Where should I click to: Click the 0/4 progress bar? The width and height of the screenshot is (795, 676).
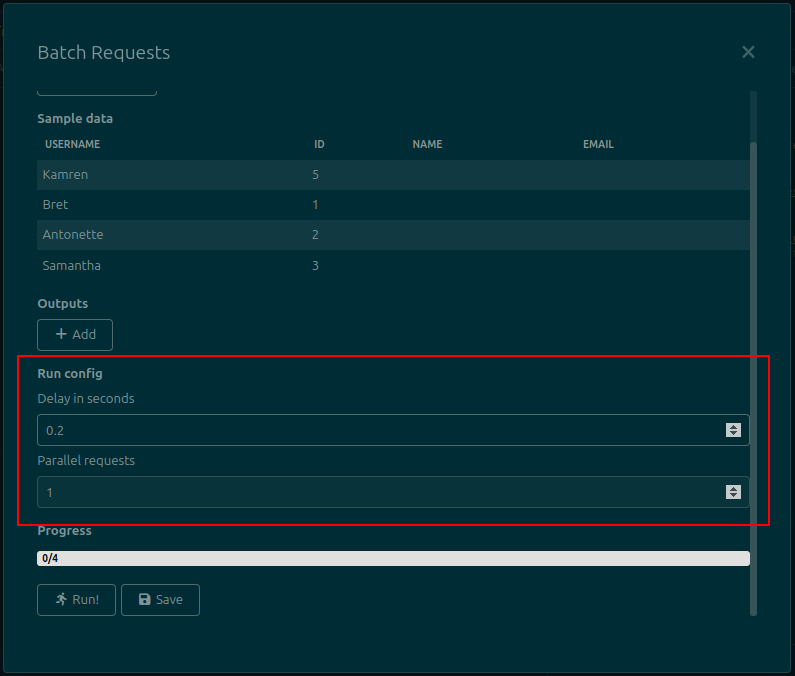(x=393, y=558)
